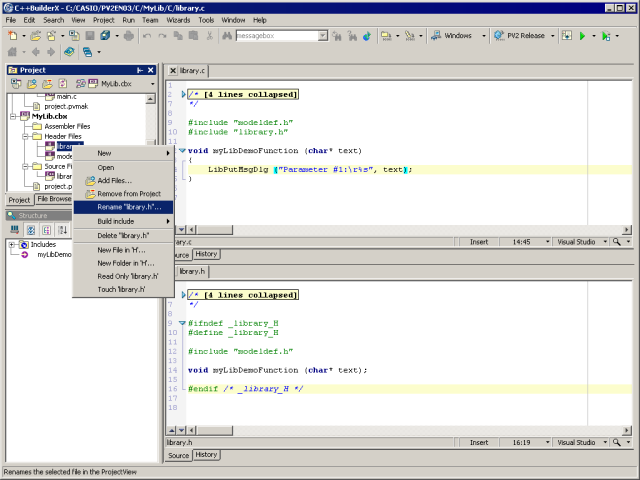640x480 pixels.
Task: Click the messagebox search input field
Action: pos(277,36)
